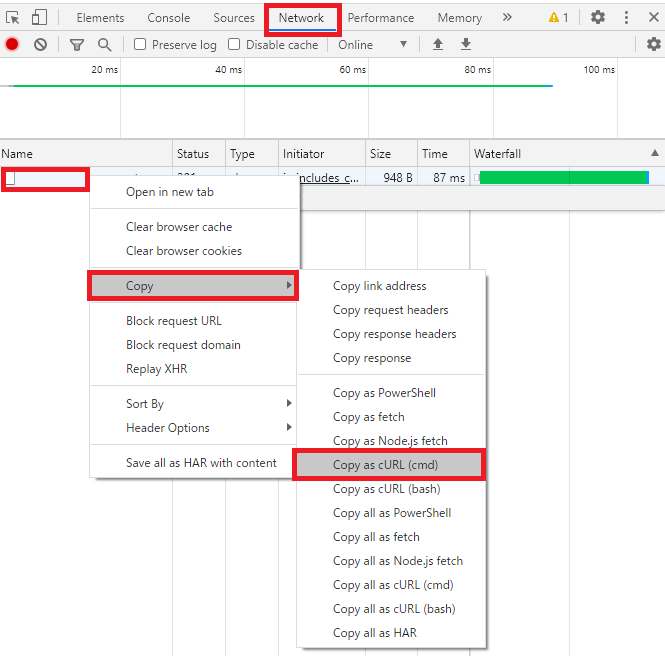Open the Online throttling dropdown
The image size is (665, 656).
pyautogui.click(x=372, y=45)
